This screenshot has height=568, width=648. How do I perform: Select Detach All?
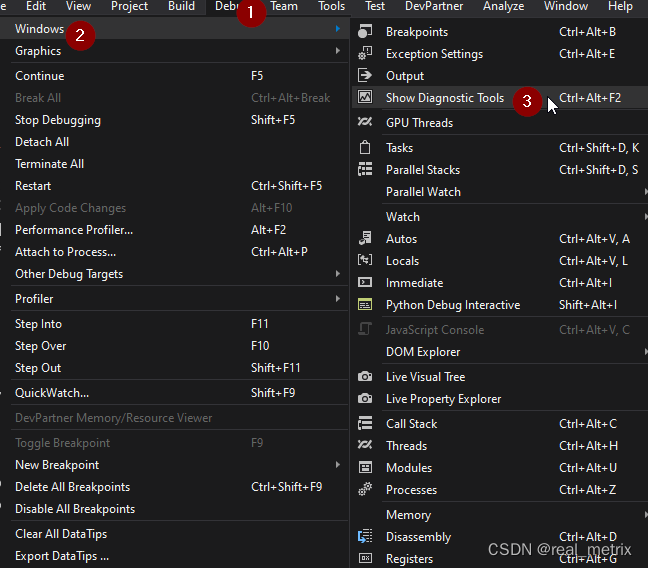pos(174,142)
